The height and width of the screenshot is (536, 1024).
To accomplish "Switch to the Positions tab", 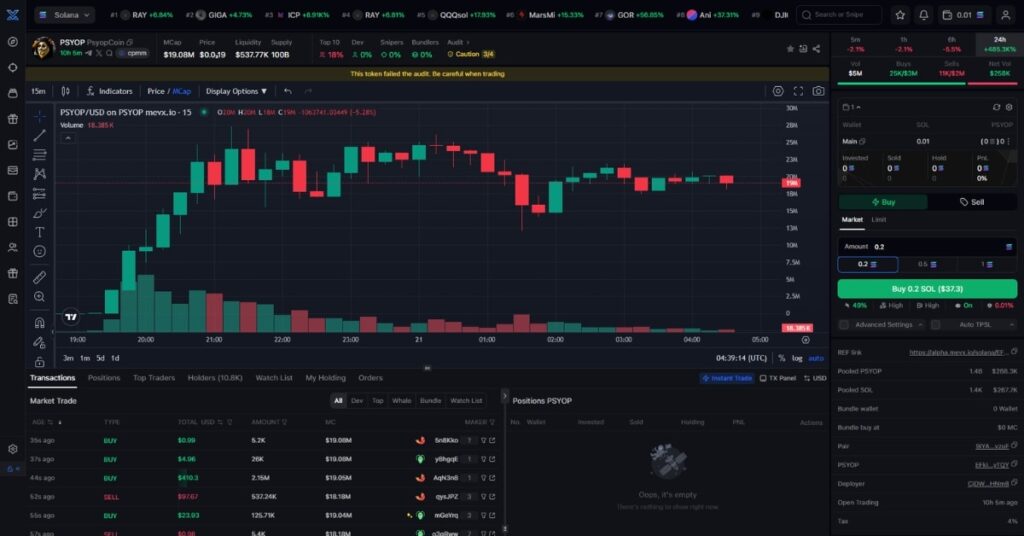I will click(x=104, y=378).
